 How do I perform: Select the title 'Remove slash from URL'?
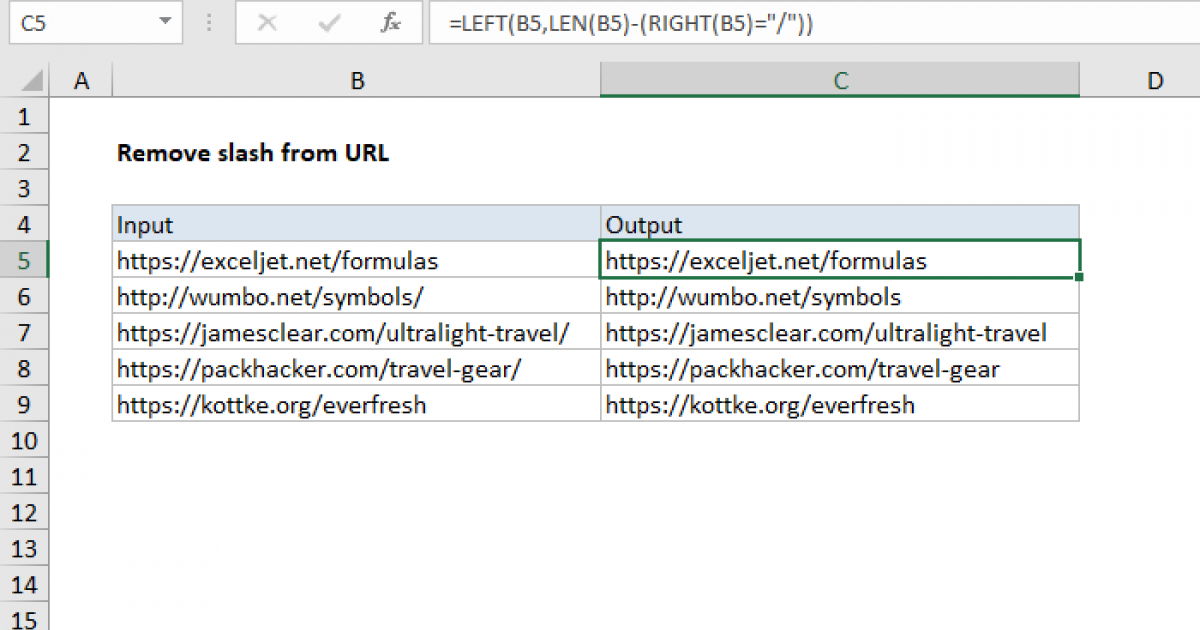point(253,153)
